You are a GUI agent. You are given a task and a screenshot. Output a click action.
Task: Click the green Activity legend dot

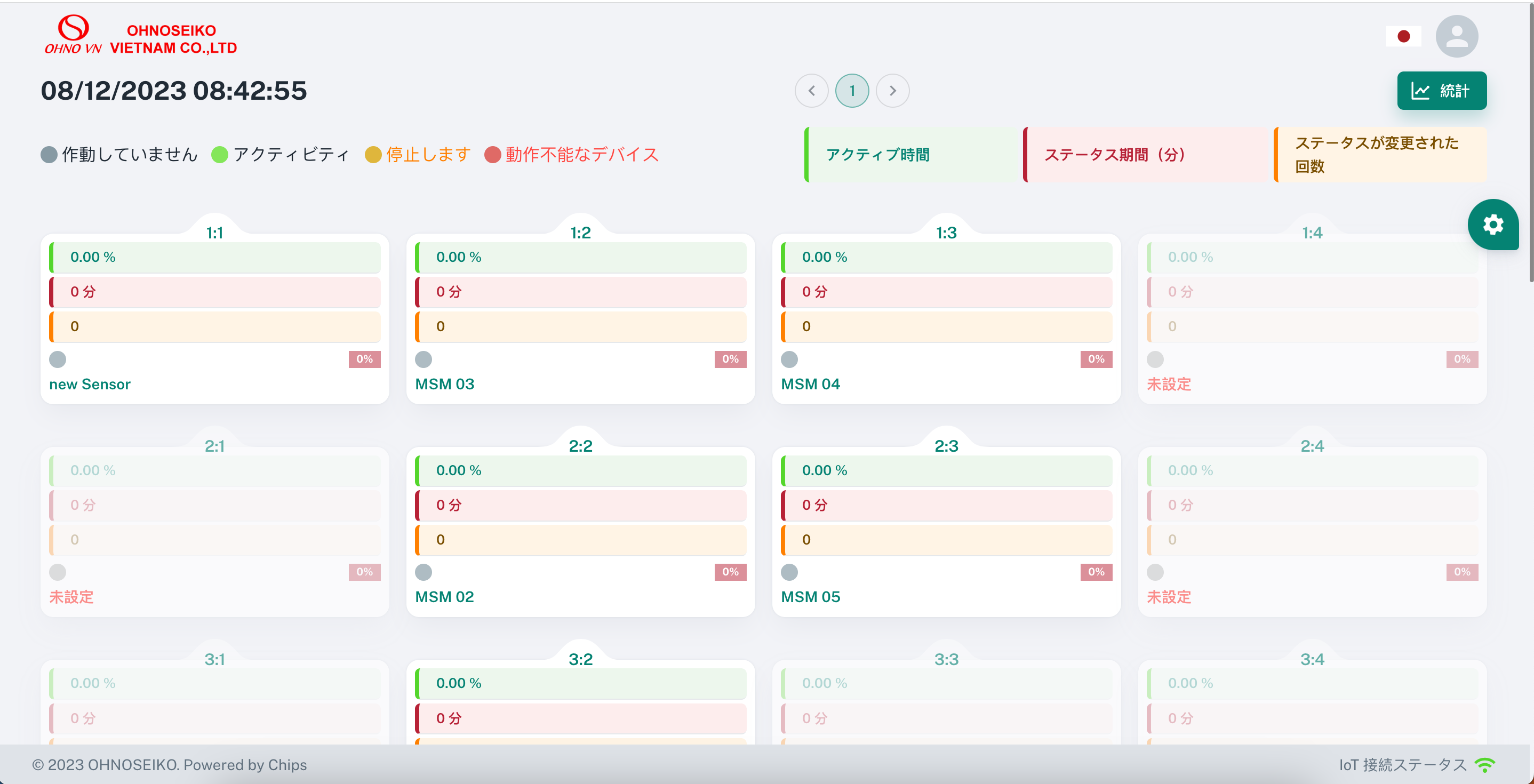click(x=220, y=155)
